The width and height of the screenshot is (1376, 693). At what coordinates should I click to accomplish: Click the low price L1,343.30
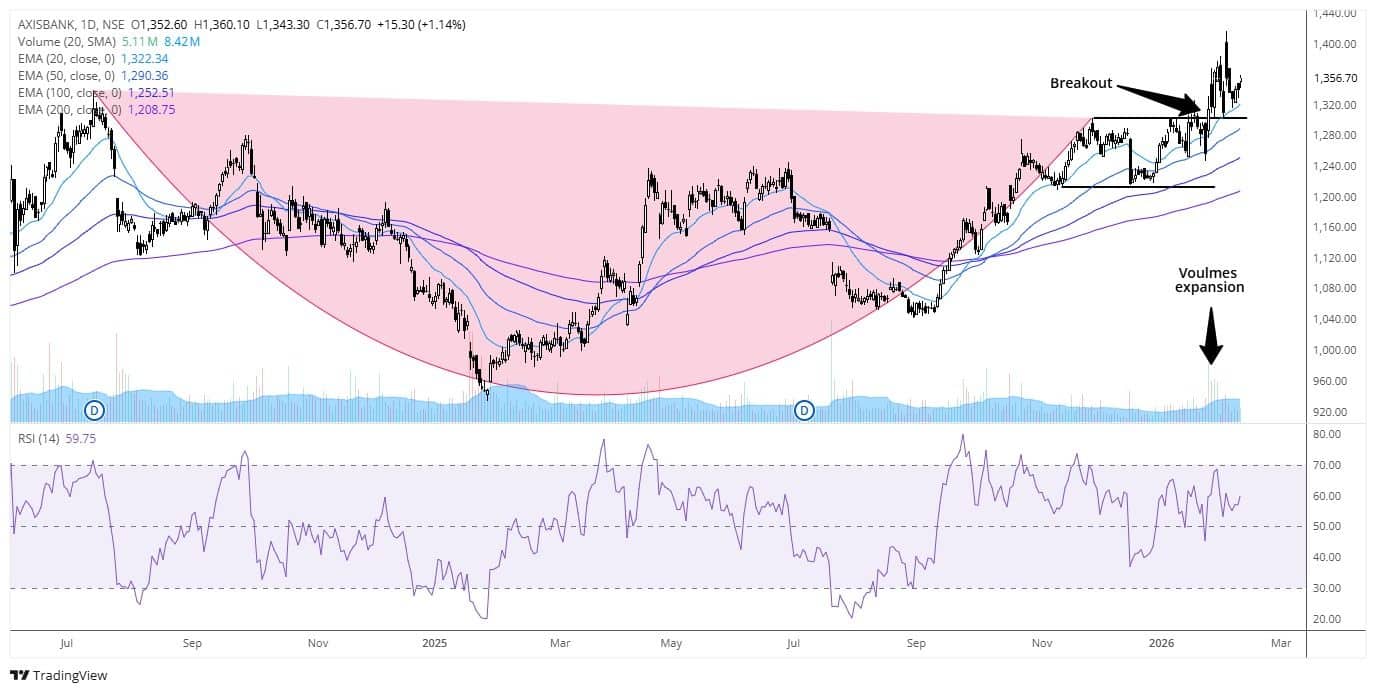pyautogui.click(x=284, y=24)
